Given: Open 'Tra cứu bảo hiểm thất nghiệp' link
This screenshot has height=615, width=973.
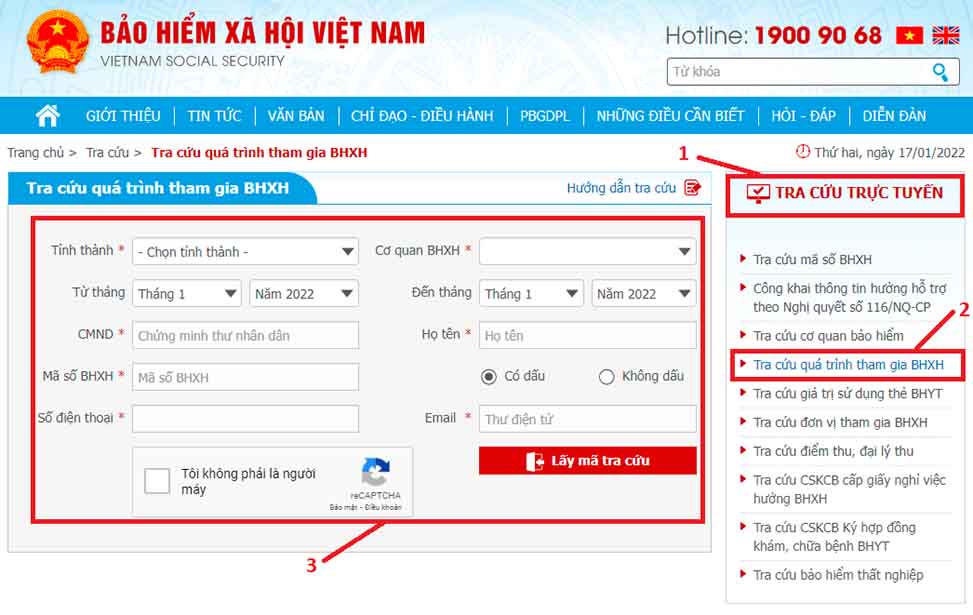Looking at the screenshot, I should click(838, 575).
